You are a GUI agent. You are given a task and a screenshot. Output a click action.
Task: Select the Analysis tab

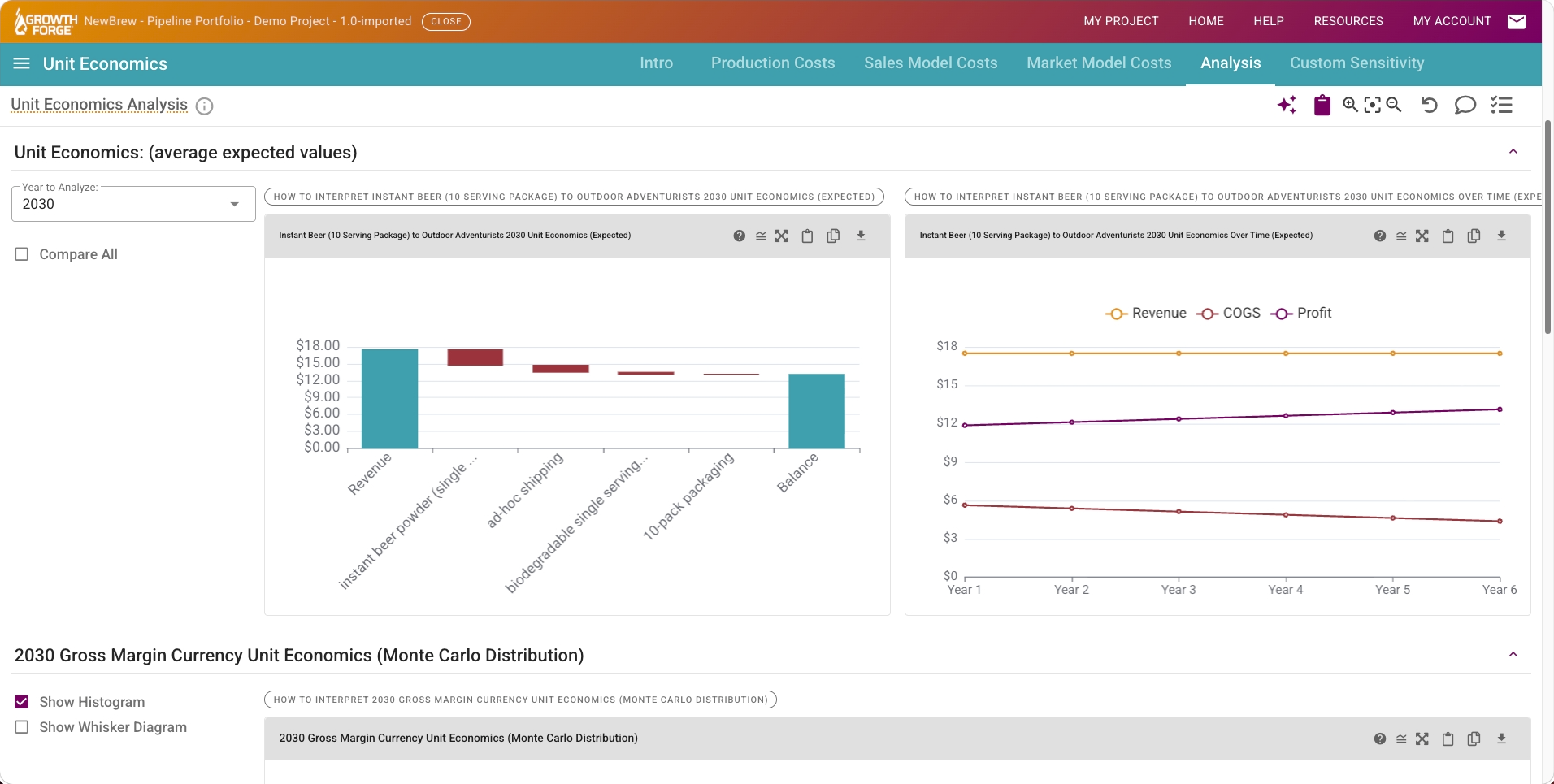point(1231,63)
